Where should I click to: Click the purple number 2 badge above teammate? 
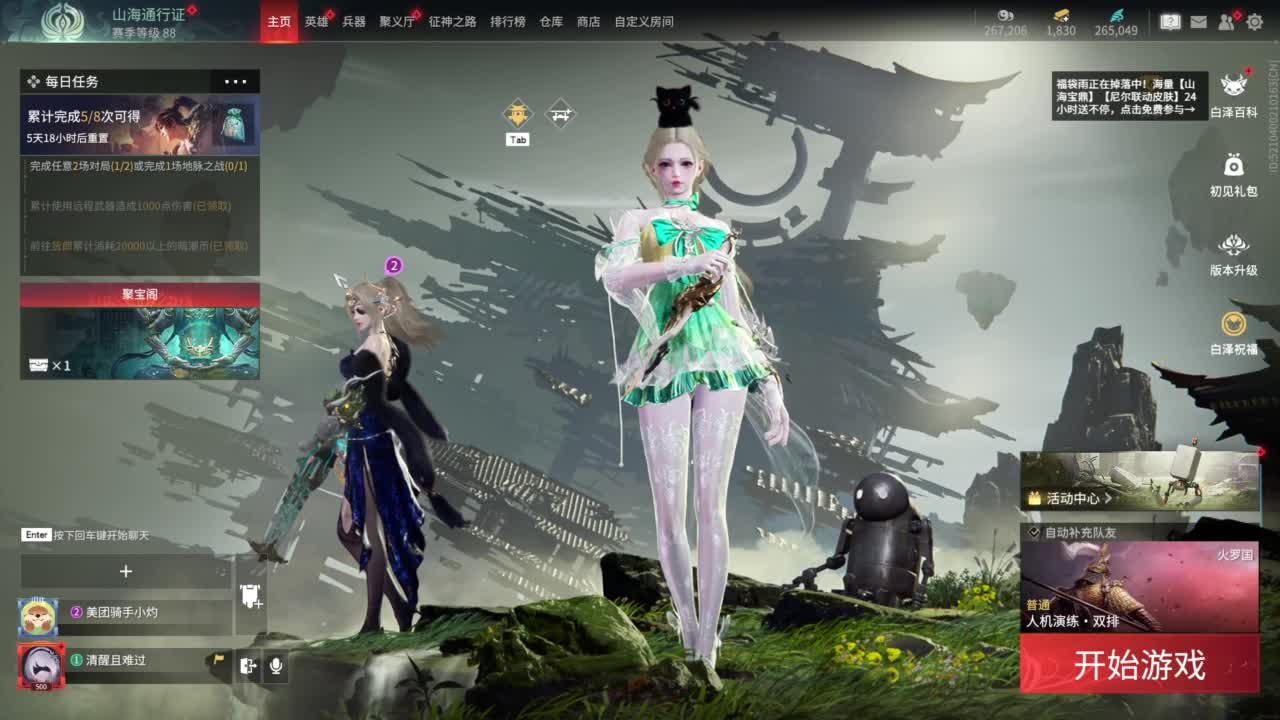tap(394, 265)
